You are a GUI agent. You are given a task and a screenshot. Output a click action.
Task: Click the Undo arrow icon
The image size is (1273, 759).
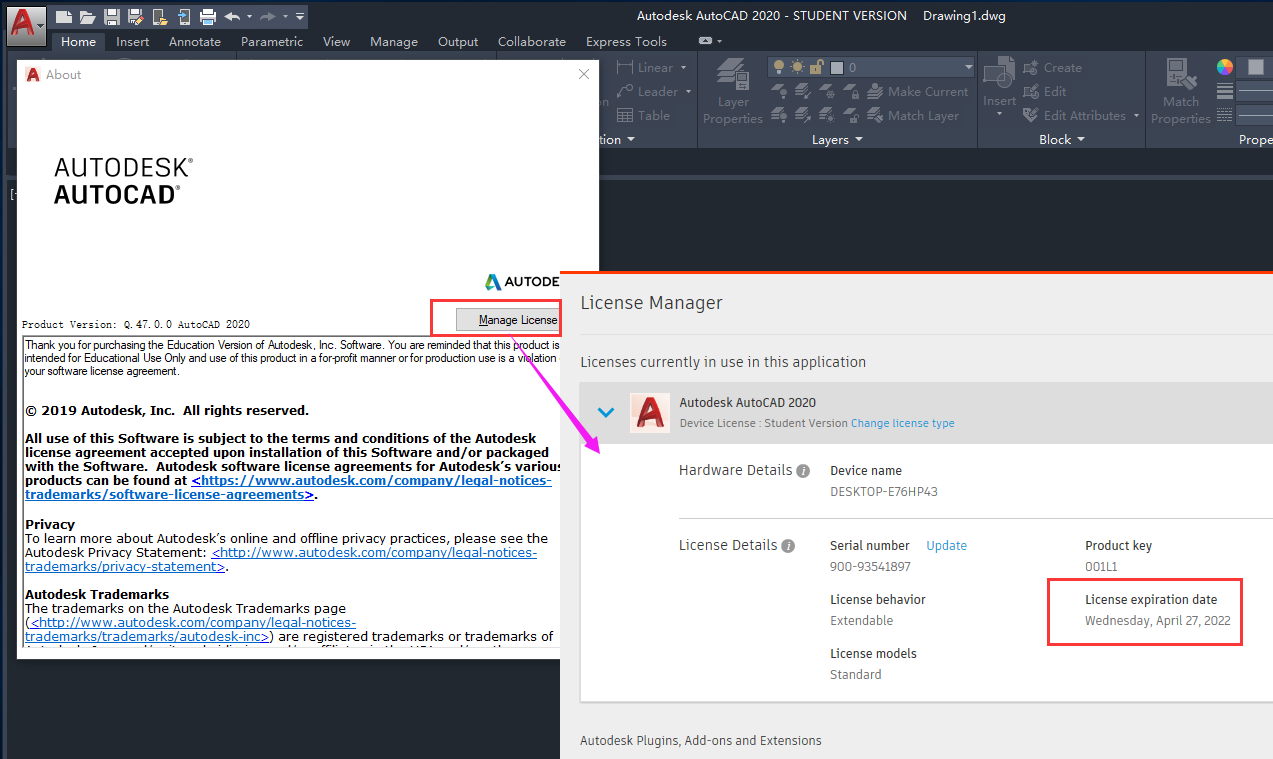click(x=232, y=16)
